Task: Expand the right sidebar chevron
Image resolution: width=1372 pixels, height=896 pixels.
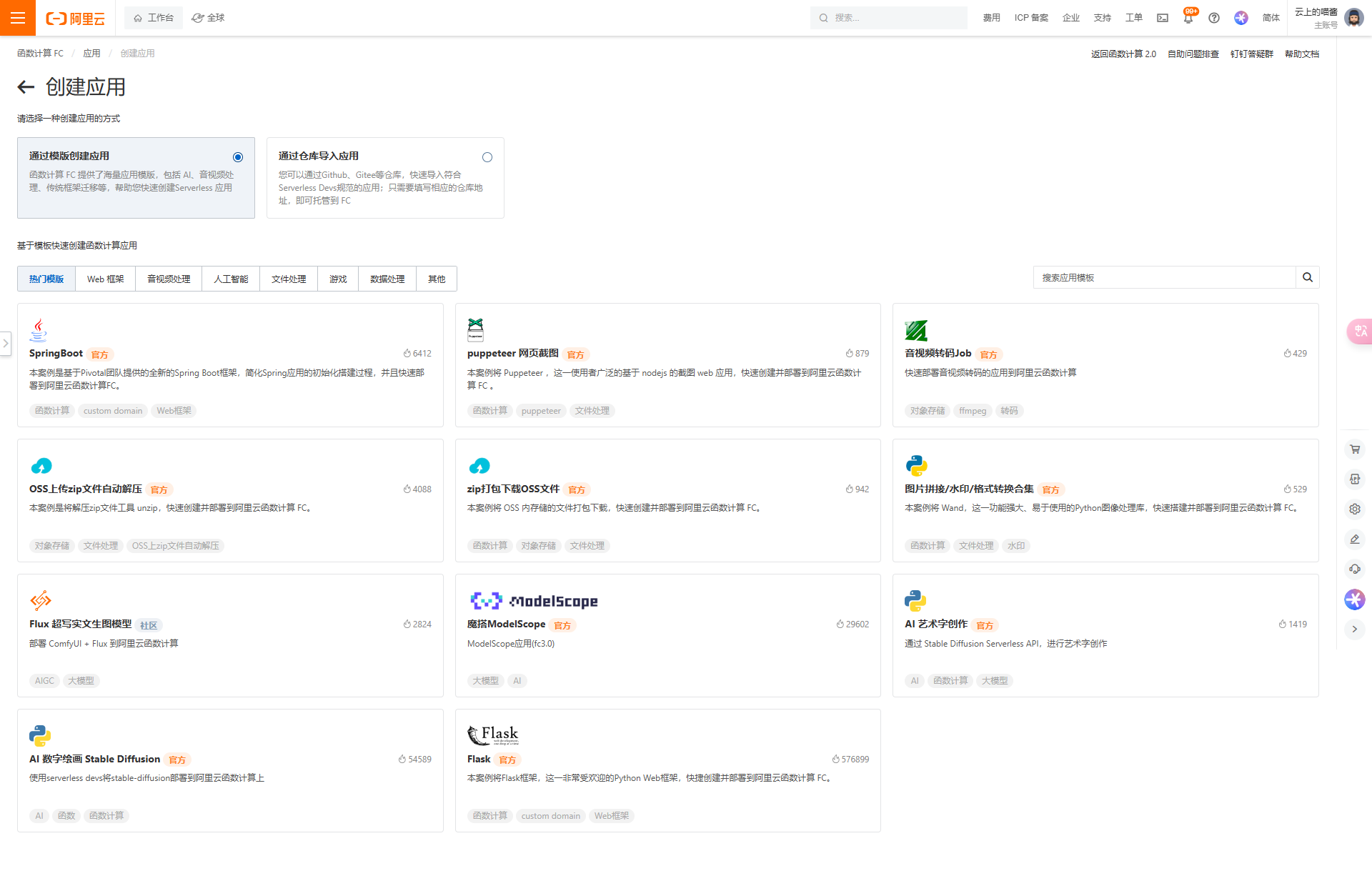Action: click(1354, 629)
